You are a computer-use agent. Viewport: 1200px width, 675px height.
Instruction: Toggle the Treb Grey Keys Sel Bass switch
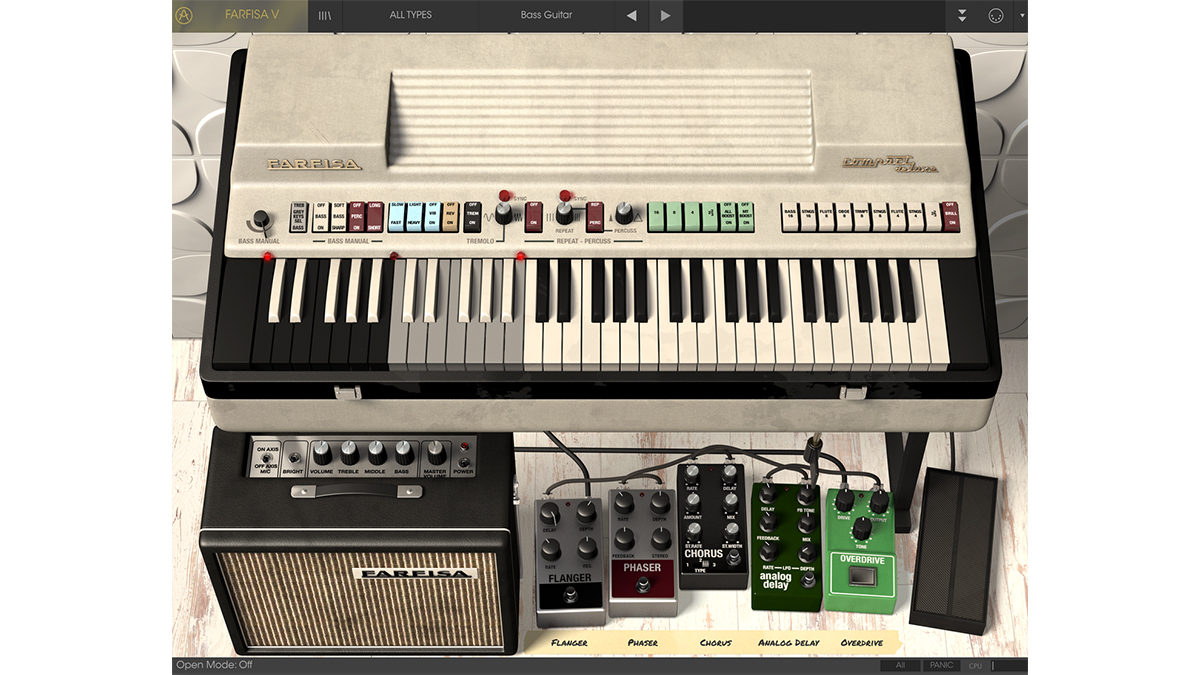pos(298,217)
